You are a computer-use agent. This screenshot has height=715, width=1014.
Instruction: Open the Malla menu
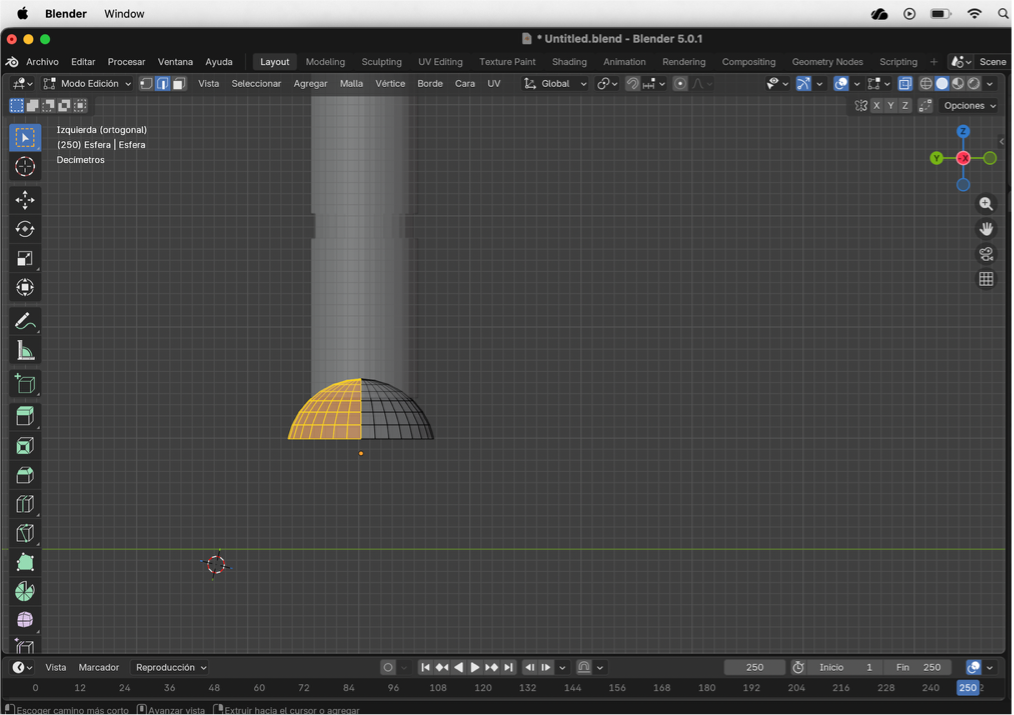pyautogui.click(x=351, y=84)
